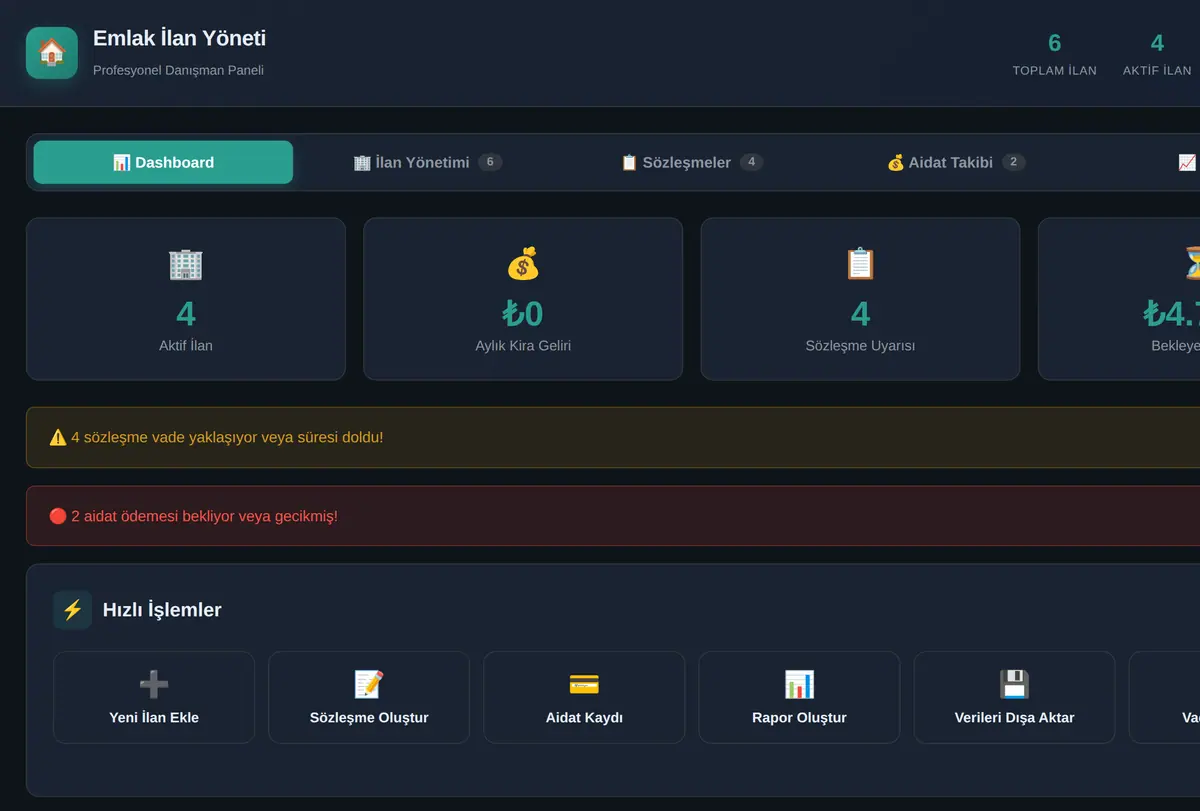Click the Aktif İlan counter in header
This screenshot has width=1200, height=811.
point(1157,54)
